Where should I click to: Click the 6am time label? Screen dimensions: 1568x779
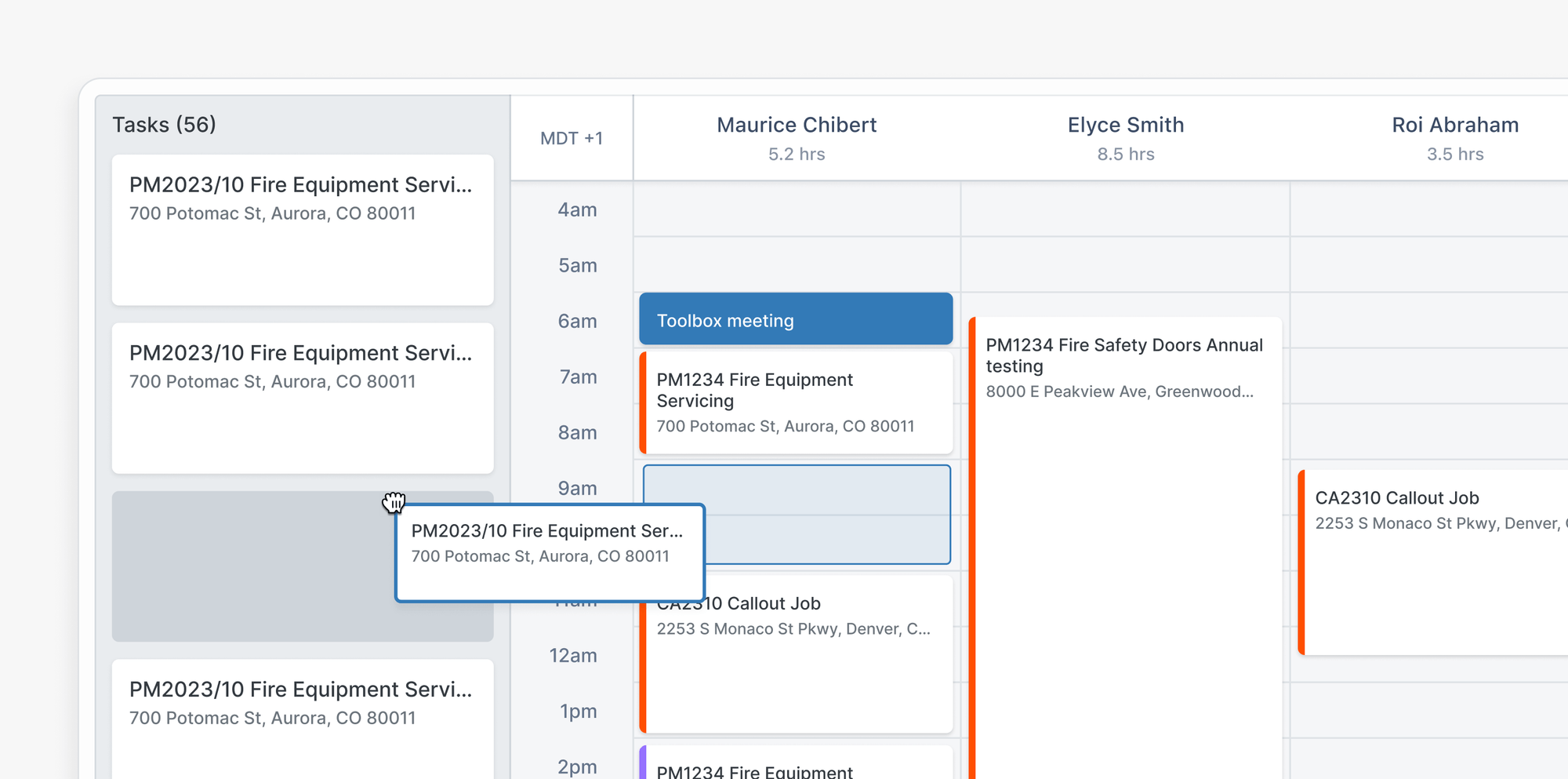[x=577, y=320]
